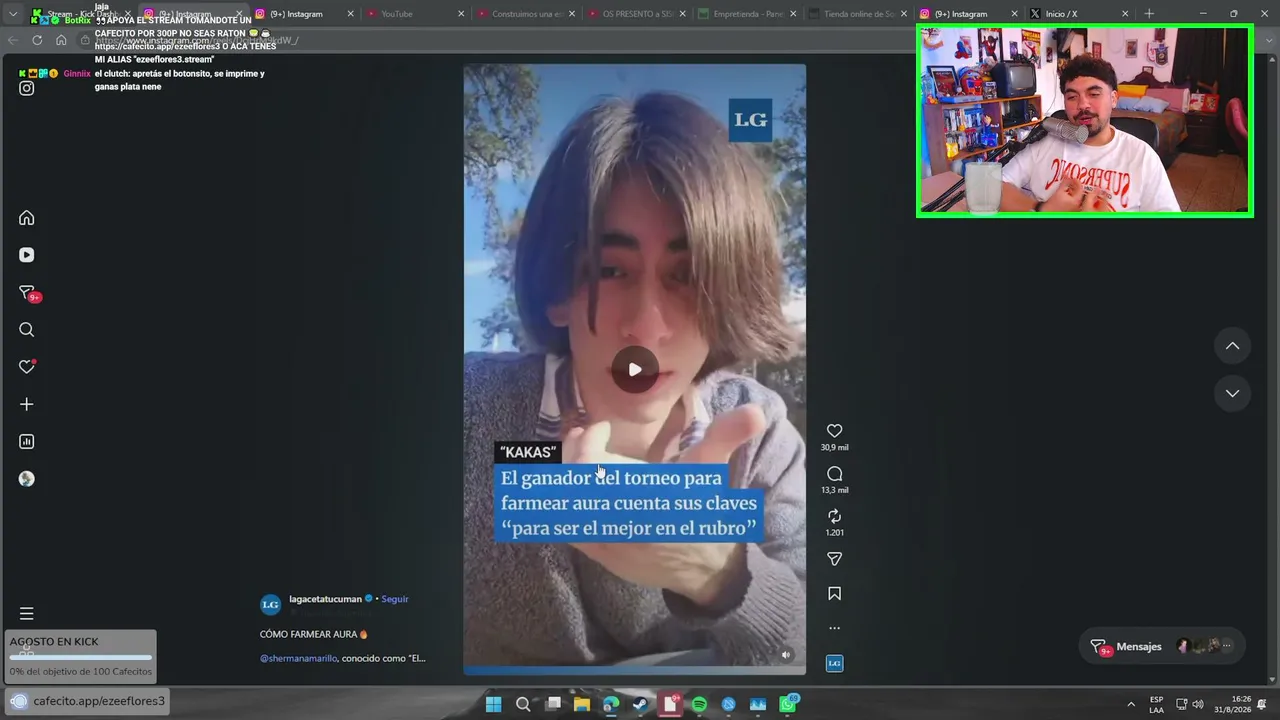Close the YouTube browser tab
The image size is (1280, 720).
tap(461, 14)
